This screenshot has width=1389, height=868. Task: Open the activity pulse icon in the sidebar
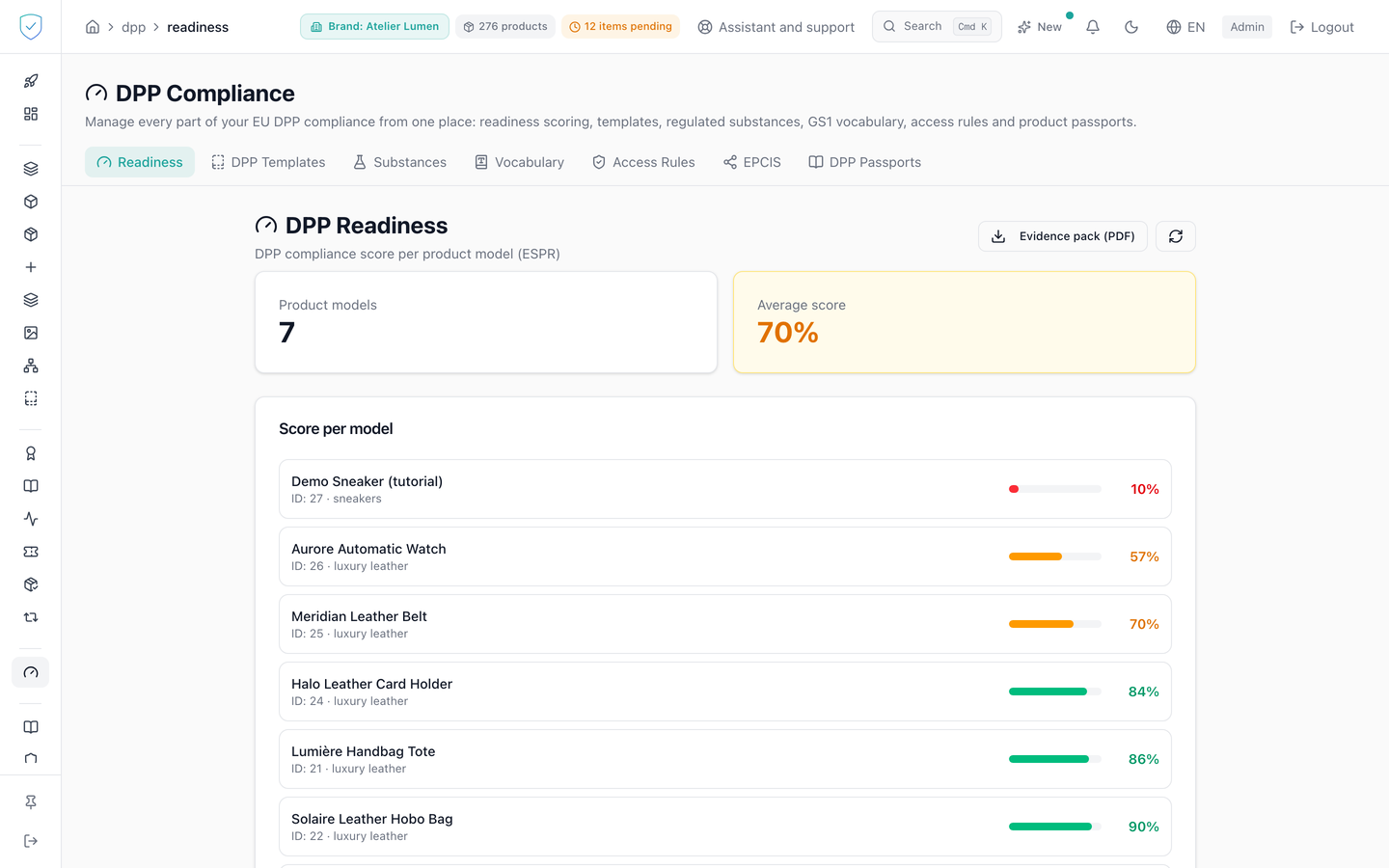point(31,519)
